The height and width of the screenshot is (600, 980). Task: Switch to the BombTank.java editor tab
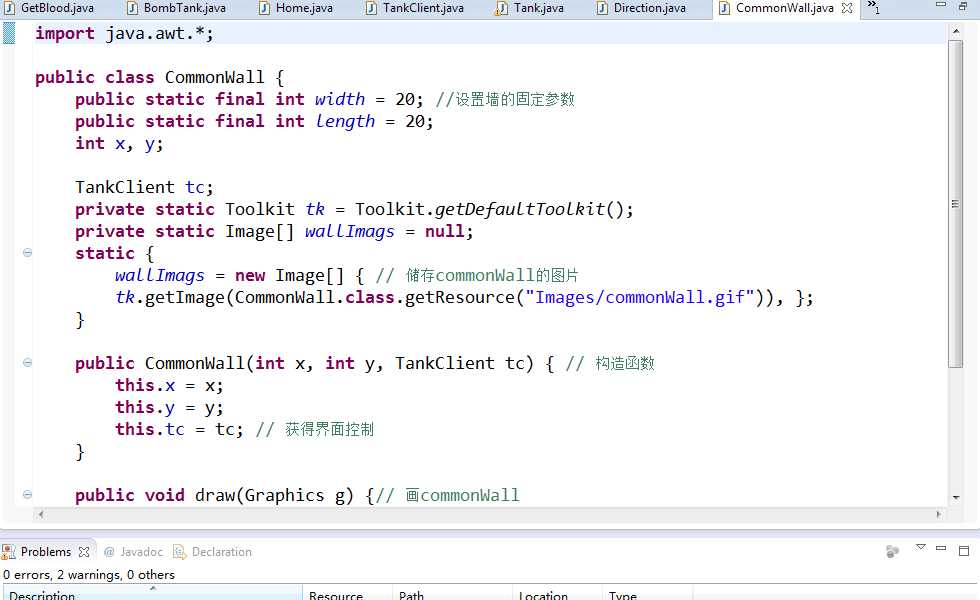177,8
